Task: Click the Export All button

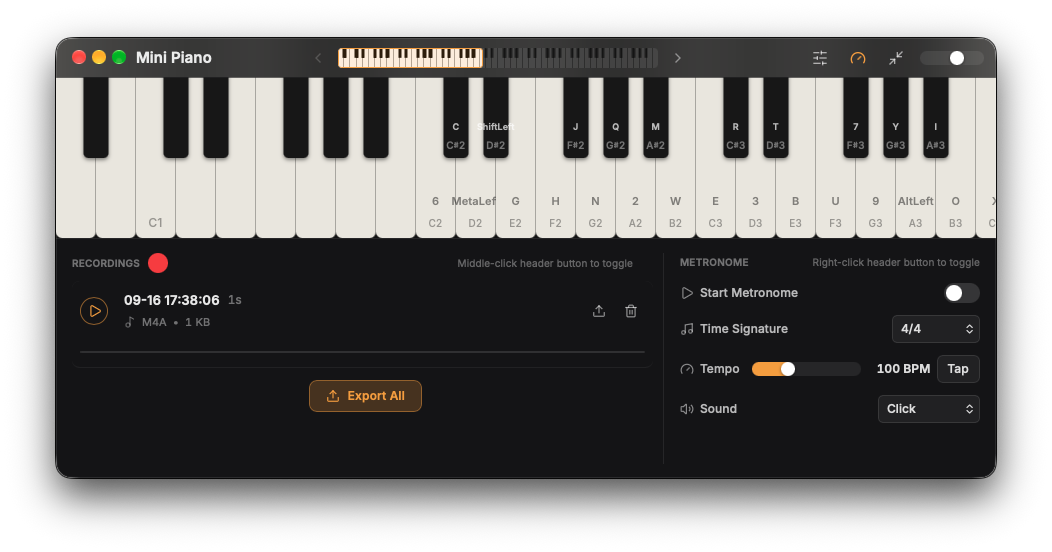Action: [x=365, y=396]
